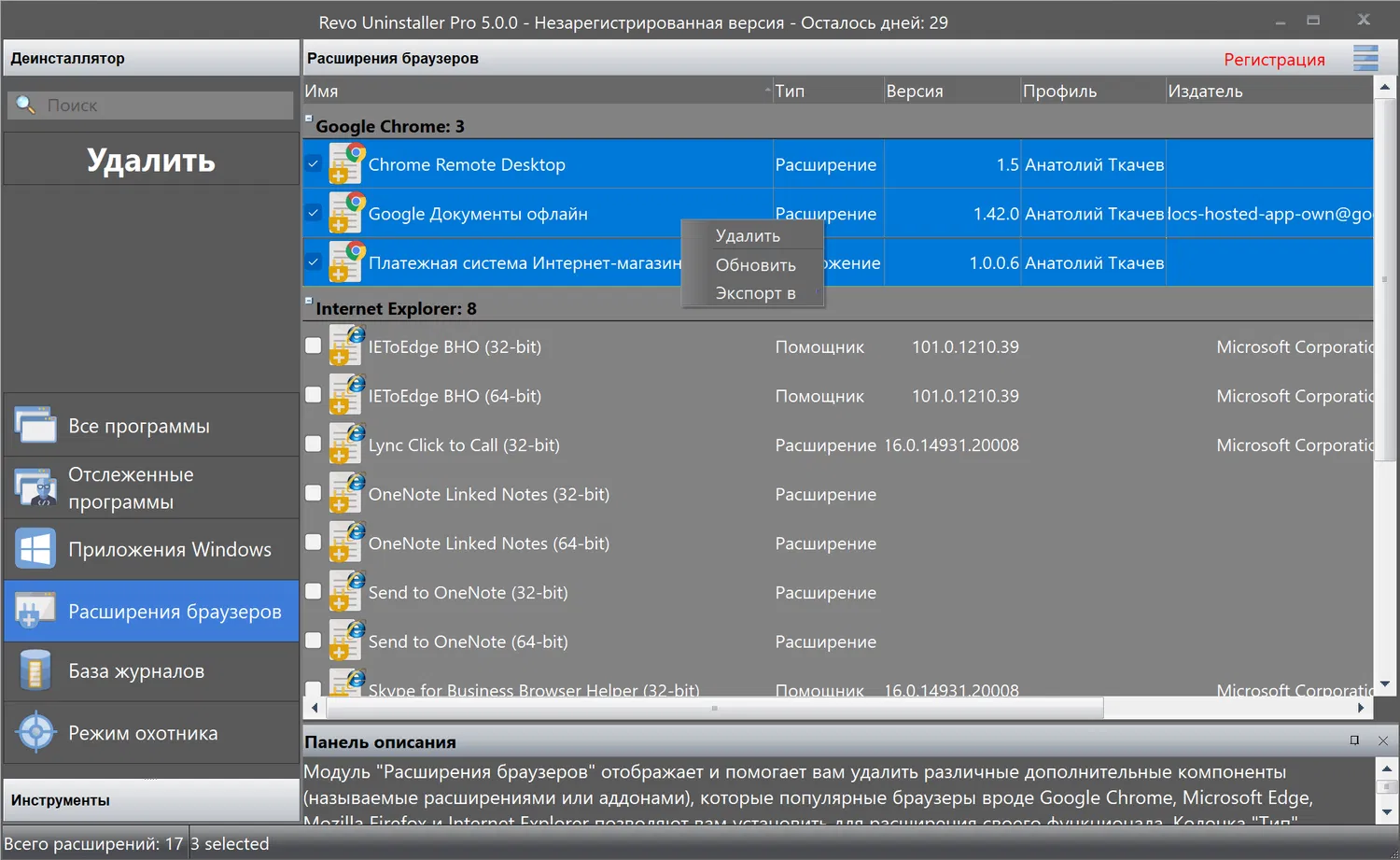This screenshot has width=1400, height=860.
Task: Click the Chrome Remote Desktop extension icon
Action: point(346,163)
